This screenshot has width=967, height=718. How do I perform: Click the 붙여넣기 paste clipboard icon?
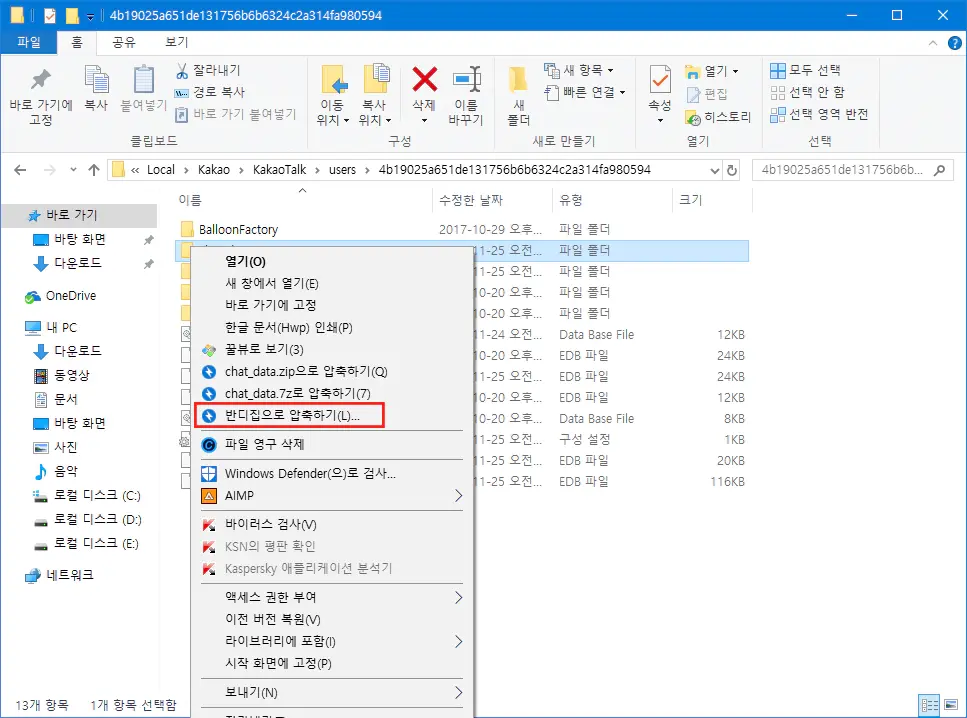(143, 79)
